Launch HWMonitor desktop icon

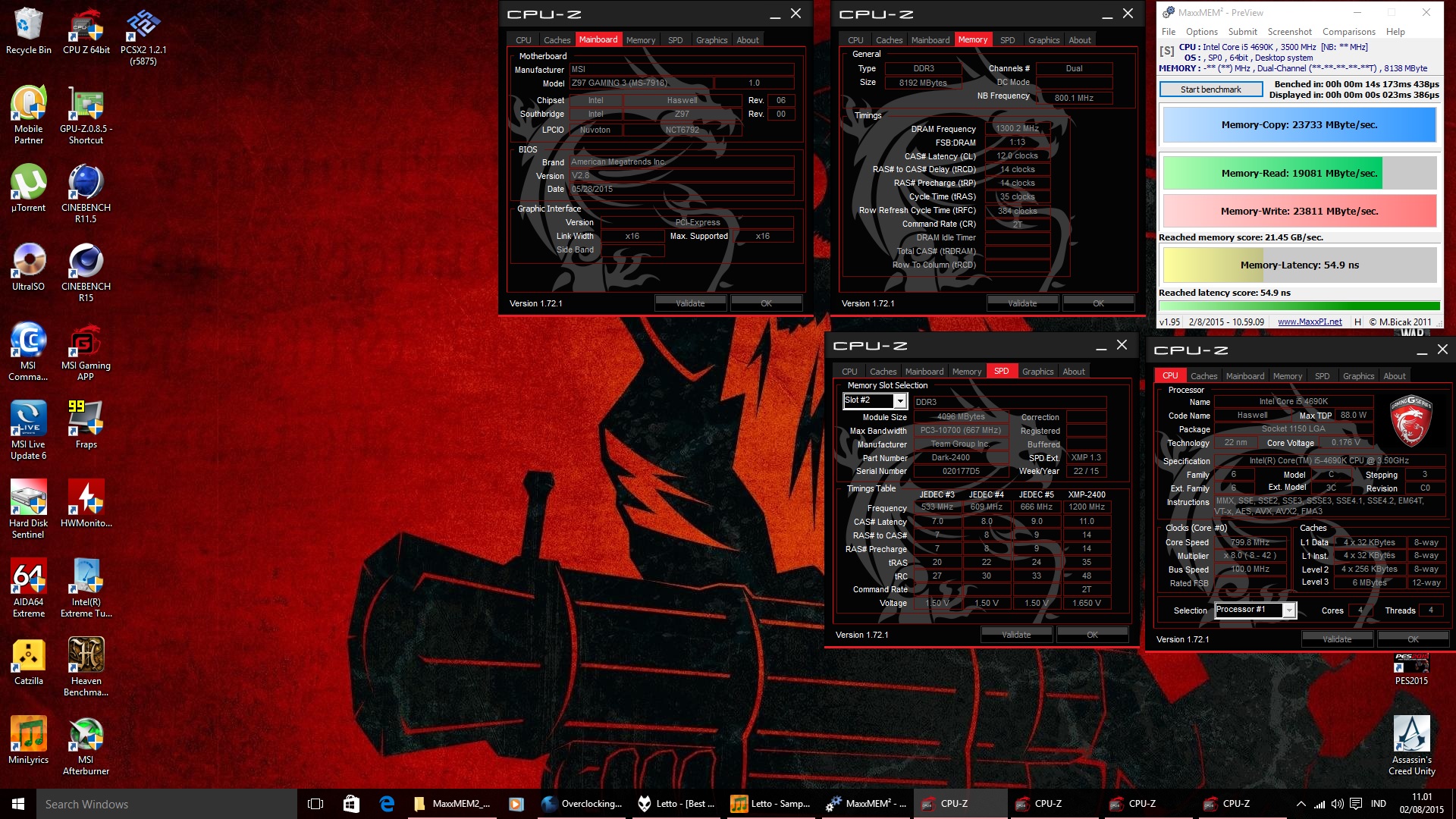click(86, 504)
